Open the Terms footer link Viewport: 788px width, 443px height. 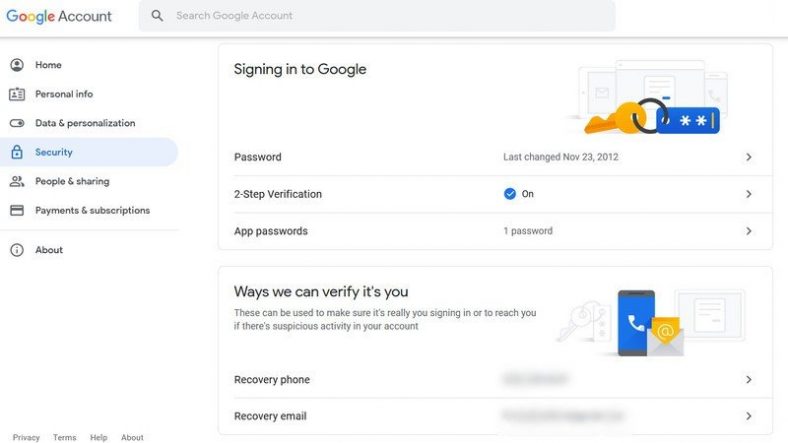tap(65, 437)
